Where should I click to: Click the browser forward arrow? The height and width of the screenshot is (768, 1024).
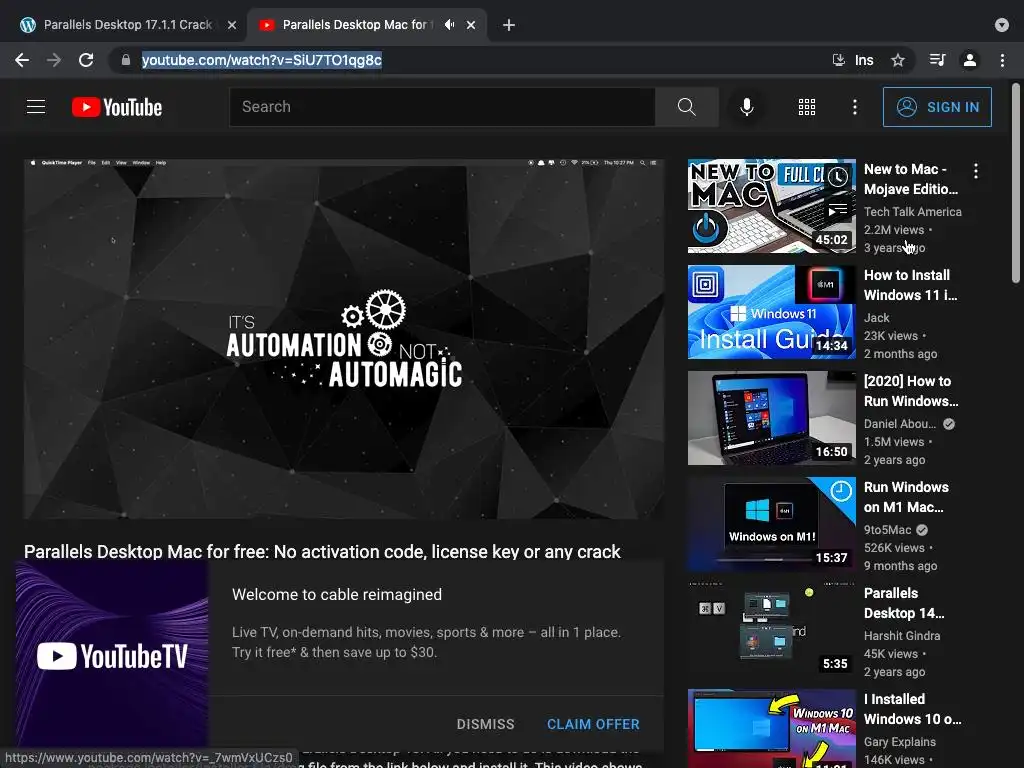click(x=54, y=60)
